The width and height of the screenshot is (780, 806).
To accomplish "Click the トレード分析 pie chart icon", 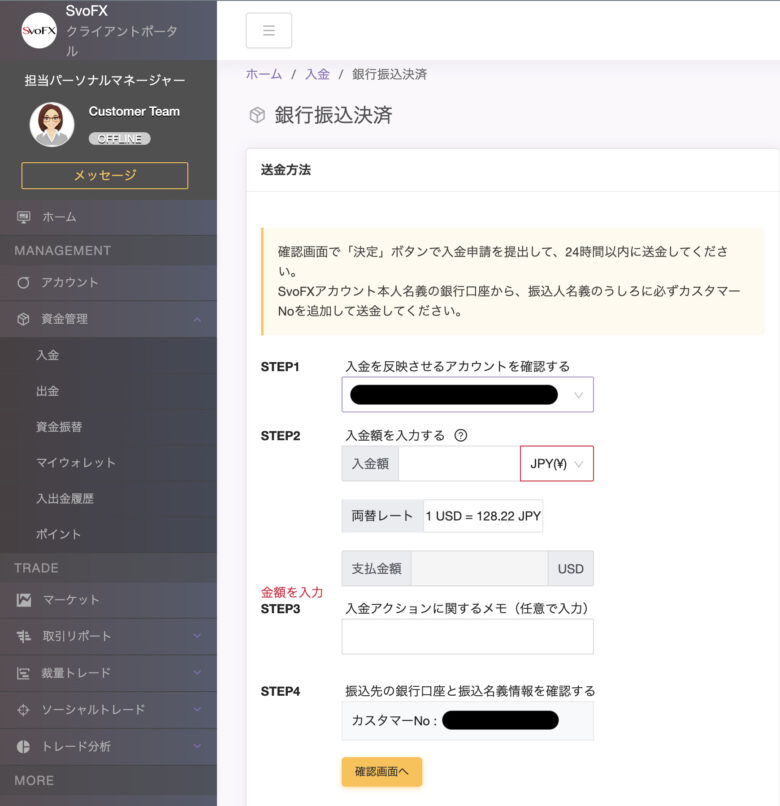I will tap(23, 747).
